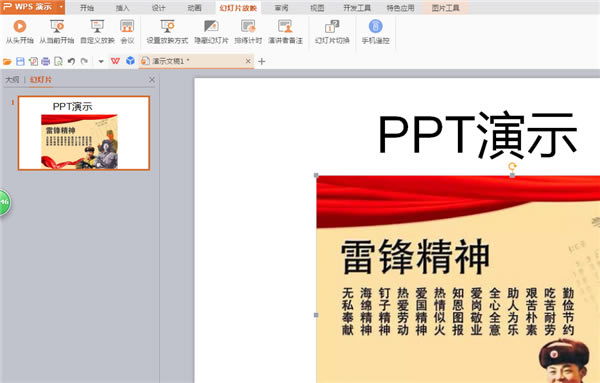Open the 特色应用 ribbon tab

400,8
